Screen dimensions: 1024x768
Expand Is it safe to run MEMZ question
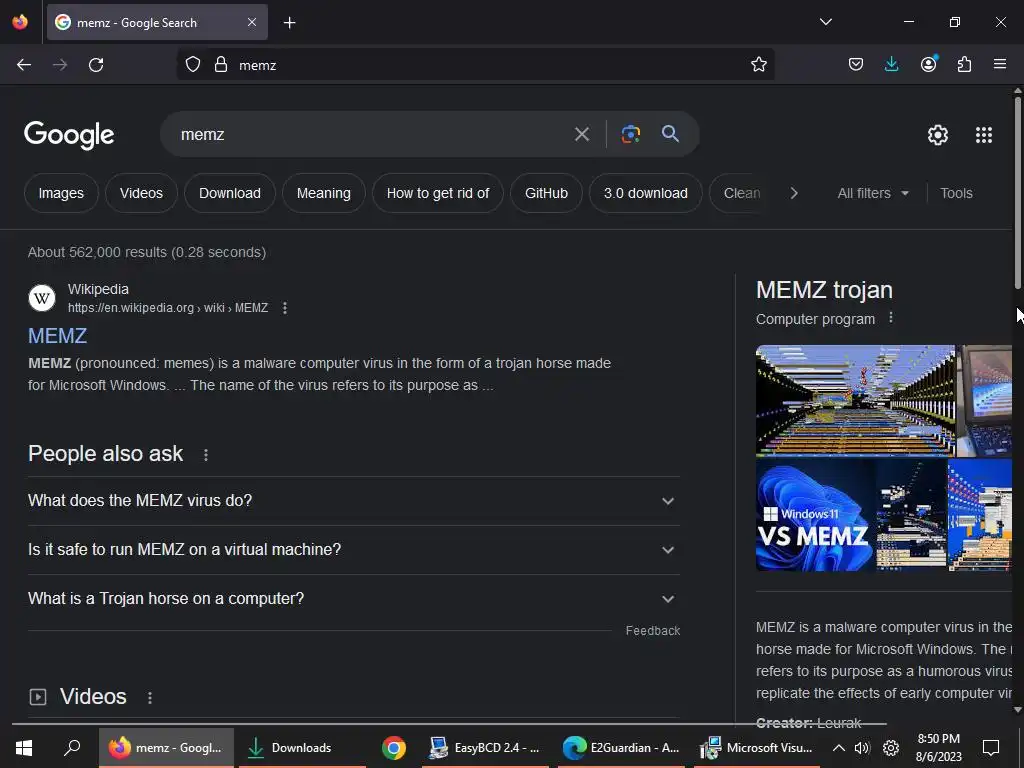coord(353,550)
